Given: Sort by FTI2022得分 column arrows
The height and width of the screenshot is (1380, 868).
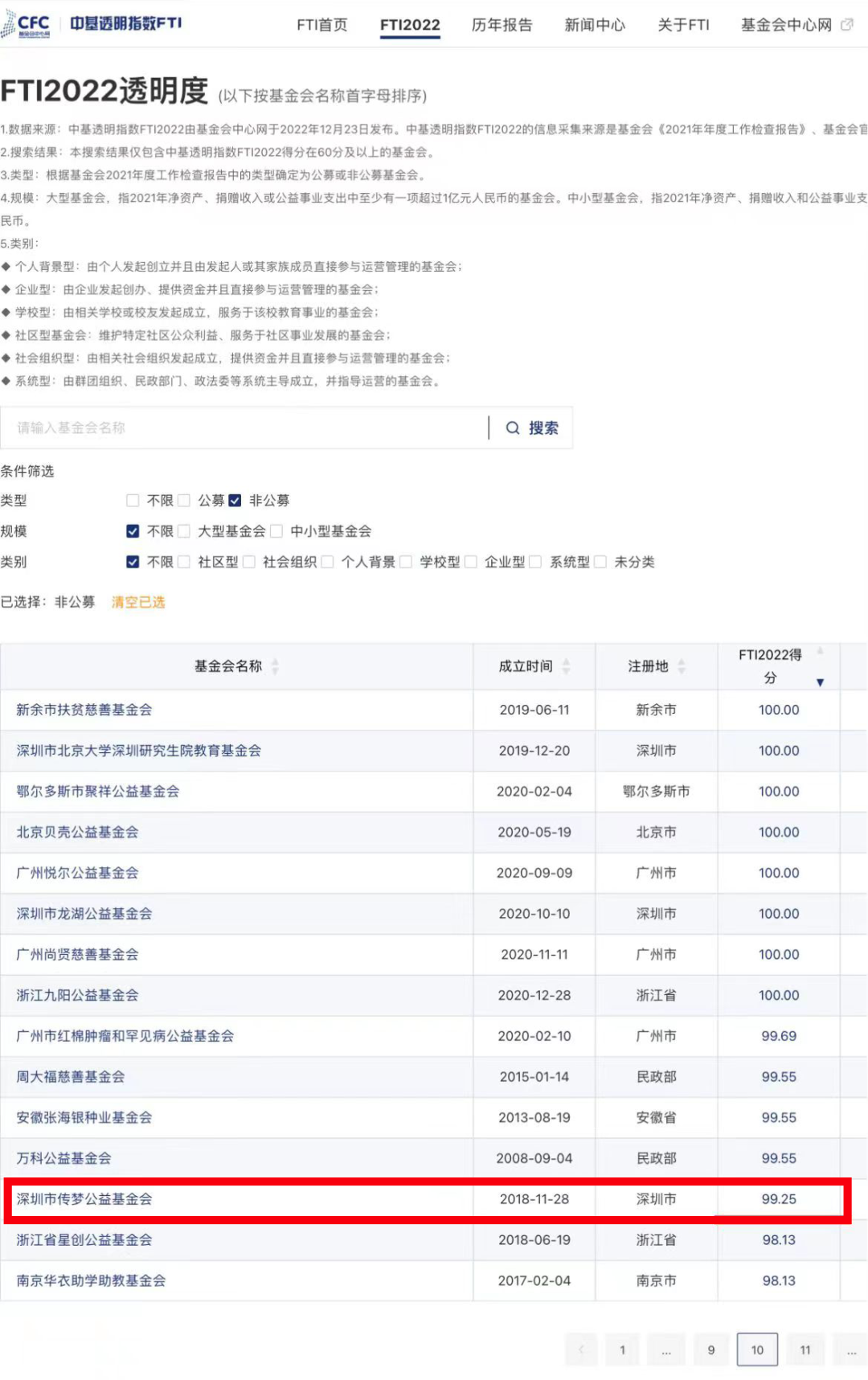Looking at the screenshot, I should (820, 667).
